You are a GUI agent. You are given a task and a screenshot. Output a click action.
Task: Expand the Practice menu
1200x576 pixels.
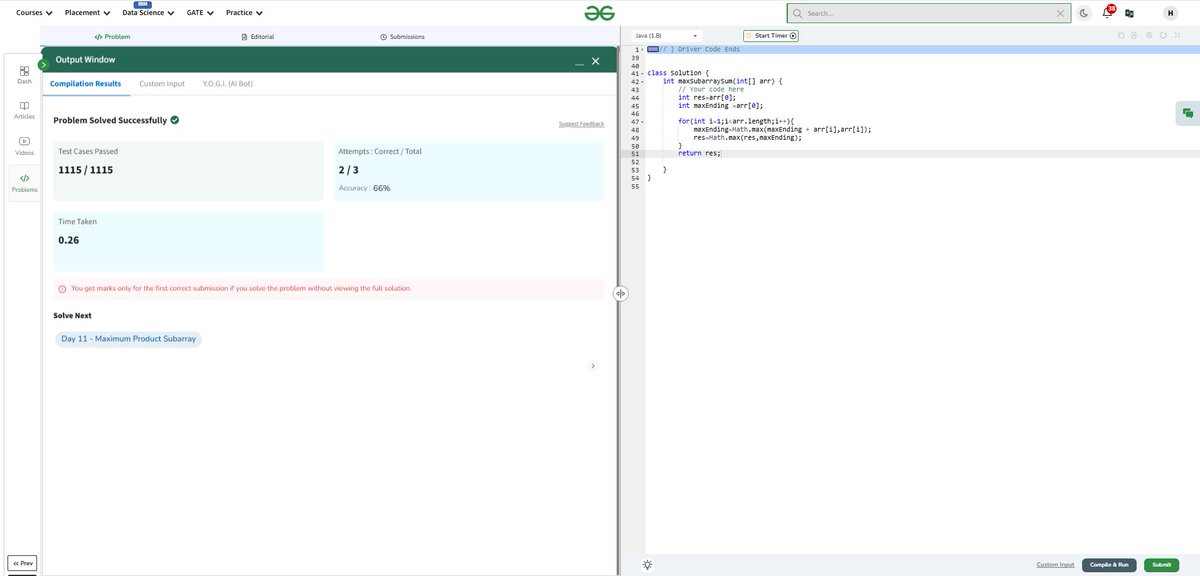click(244, 13)
